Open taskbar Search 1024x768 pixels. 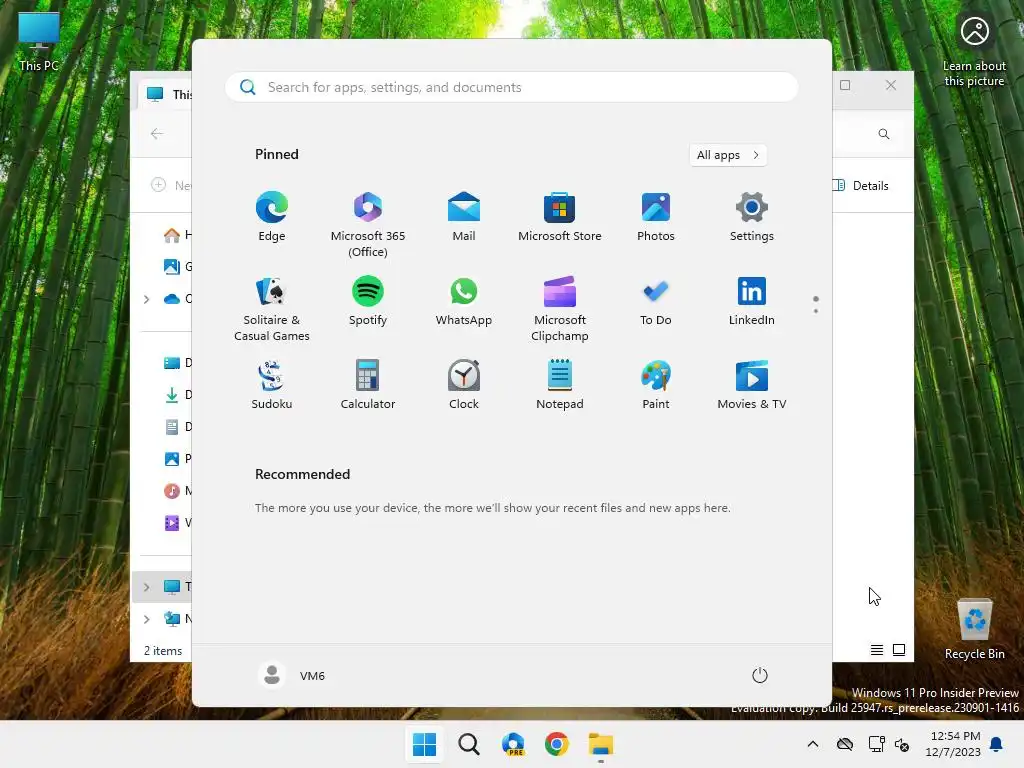[468, 744]
